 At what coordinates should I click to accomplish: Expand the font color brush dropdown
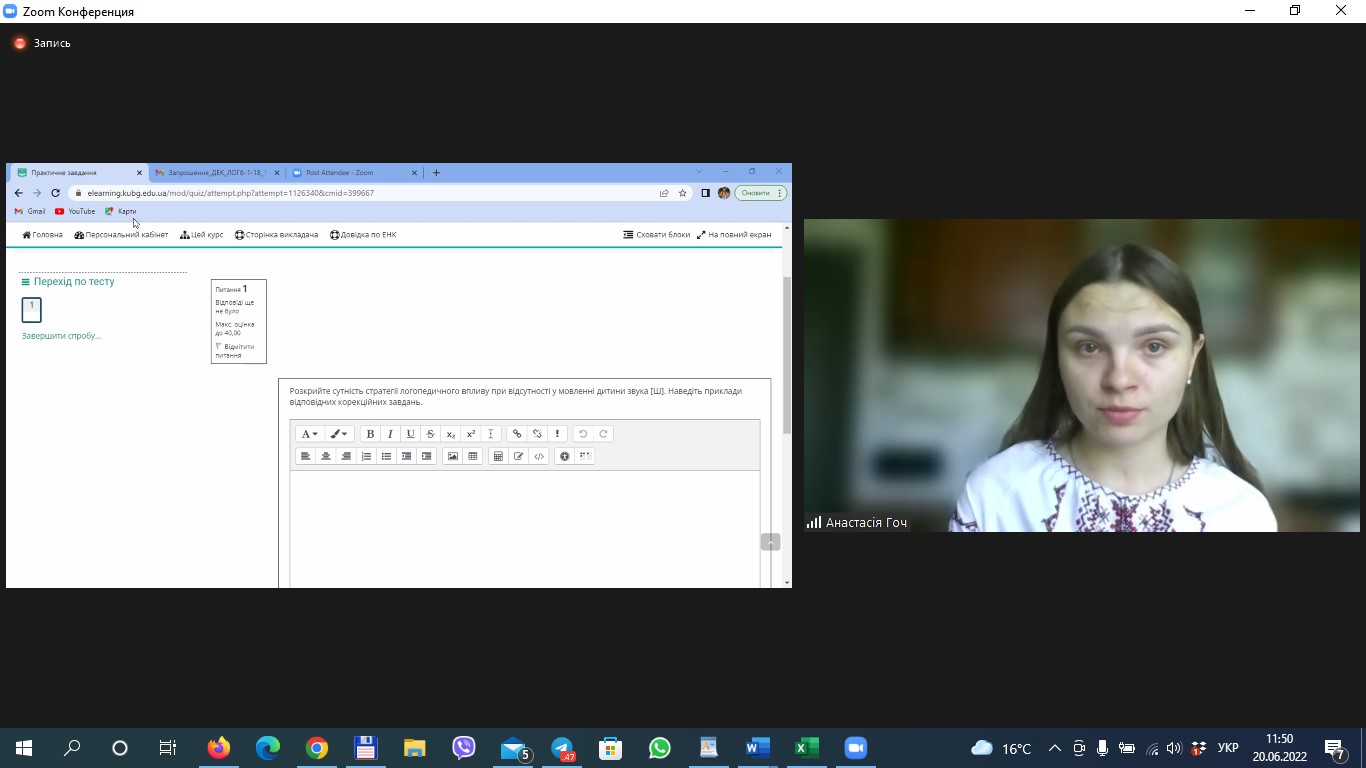(x=339, y=434)
